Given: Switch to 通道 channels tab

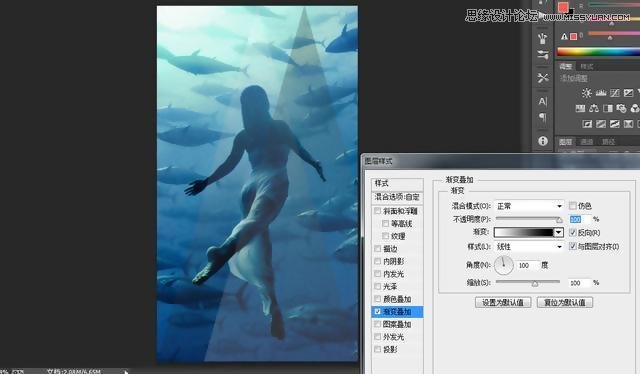Looking at the screenshot, I should click(587, 142).
